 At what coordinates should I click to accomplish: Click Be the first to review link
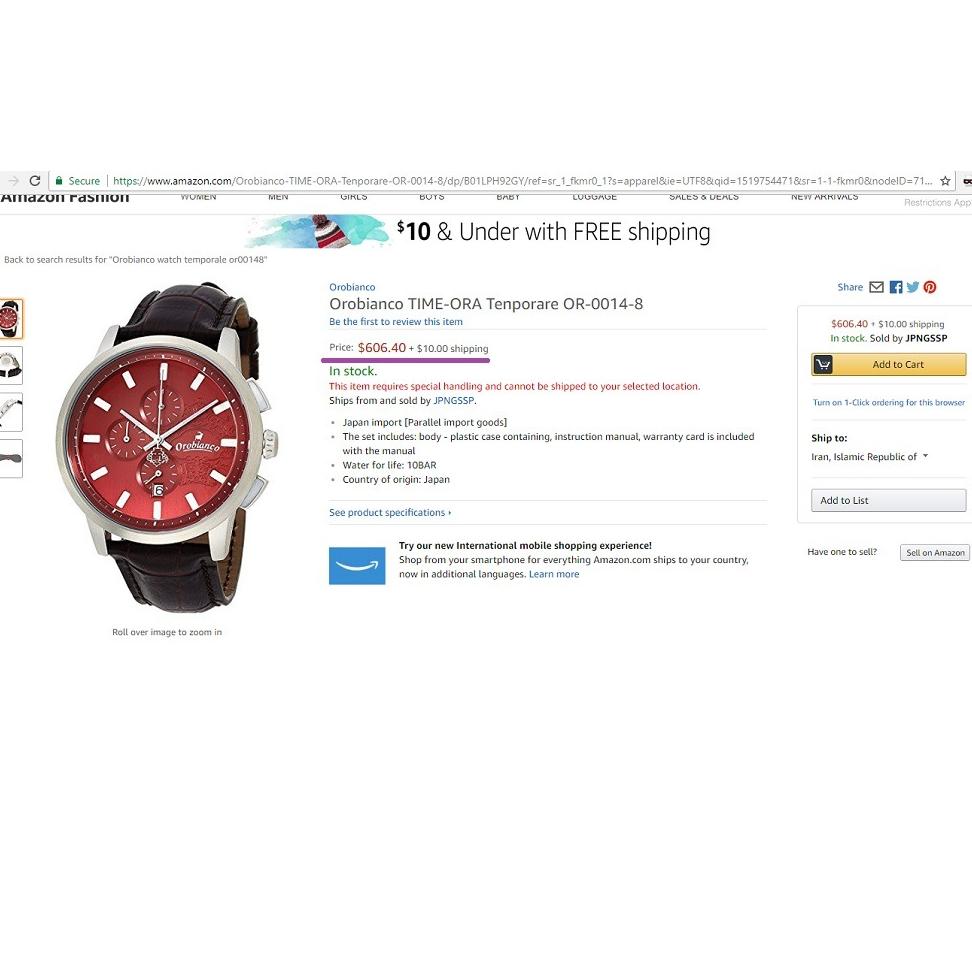(x=395, y=322)
